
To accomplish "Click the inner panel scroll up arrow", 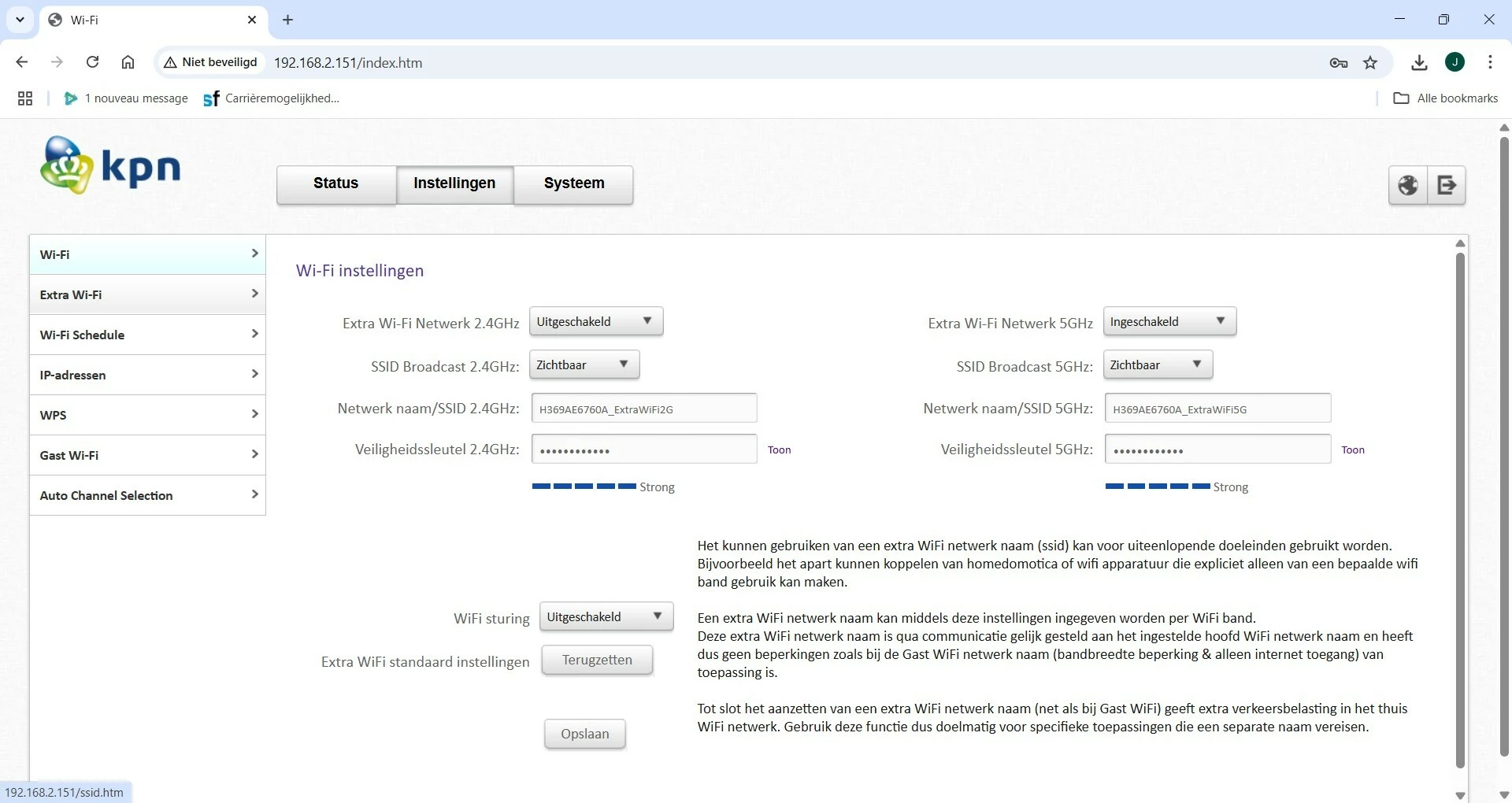I will 1460,243.
